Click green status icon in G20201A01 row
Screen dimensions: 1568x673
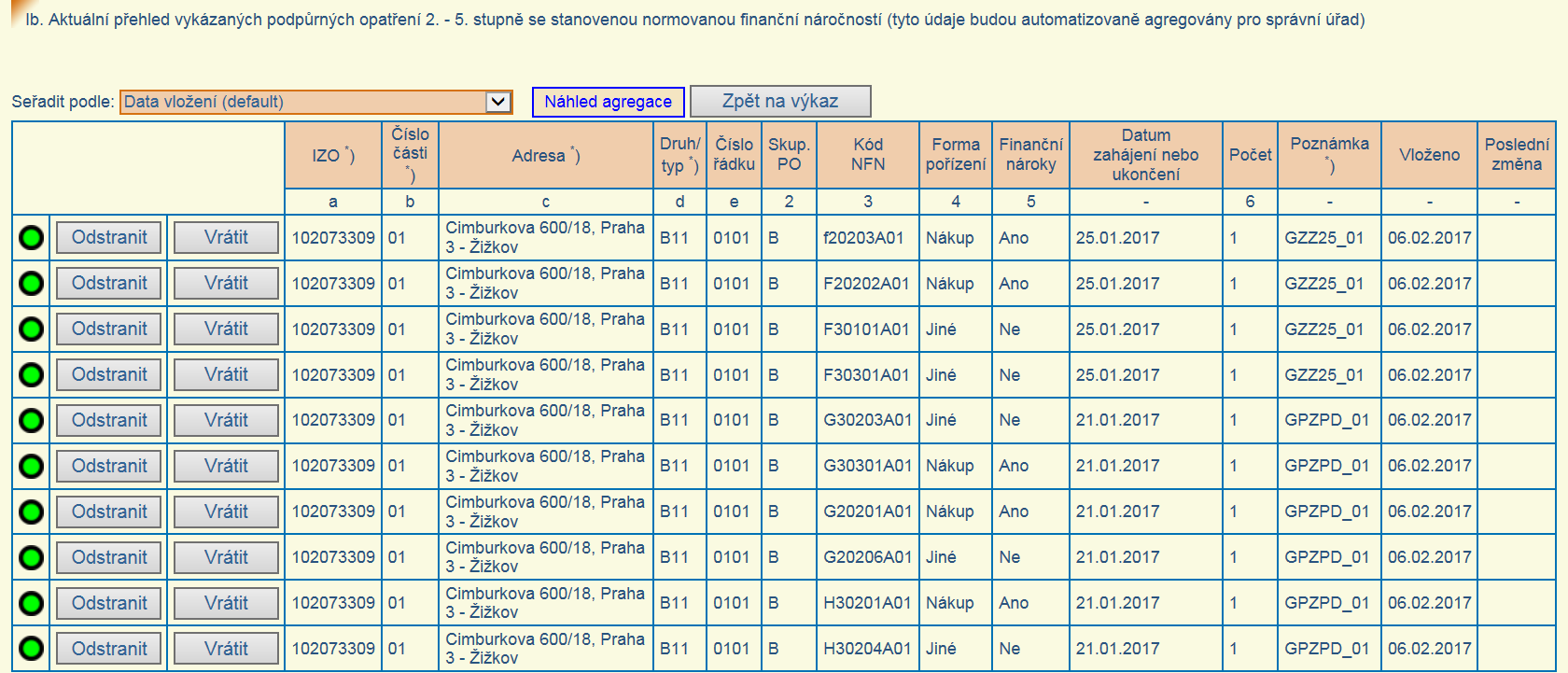click(x=31, y=512)
